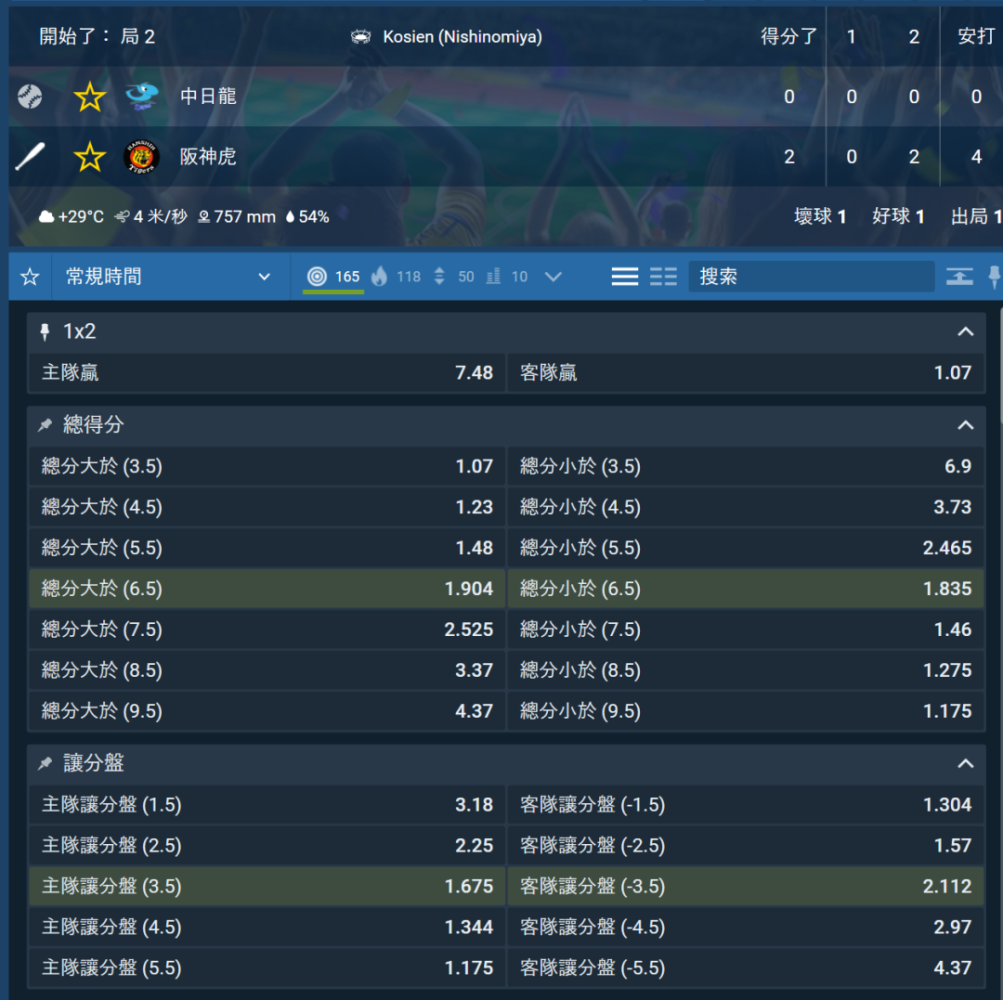Viewport: 1003px width, 1000px height.
Task: Favorite the 中日龍 team star
Action: coord(90,97)
